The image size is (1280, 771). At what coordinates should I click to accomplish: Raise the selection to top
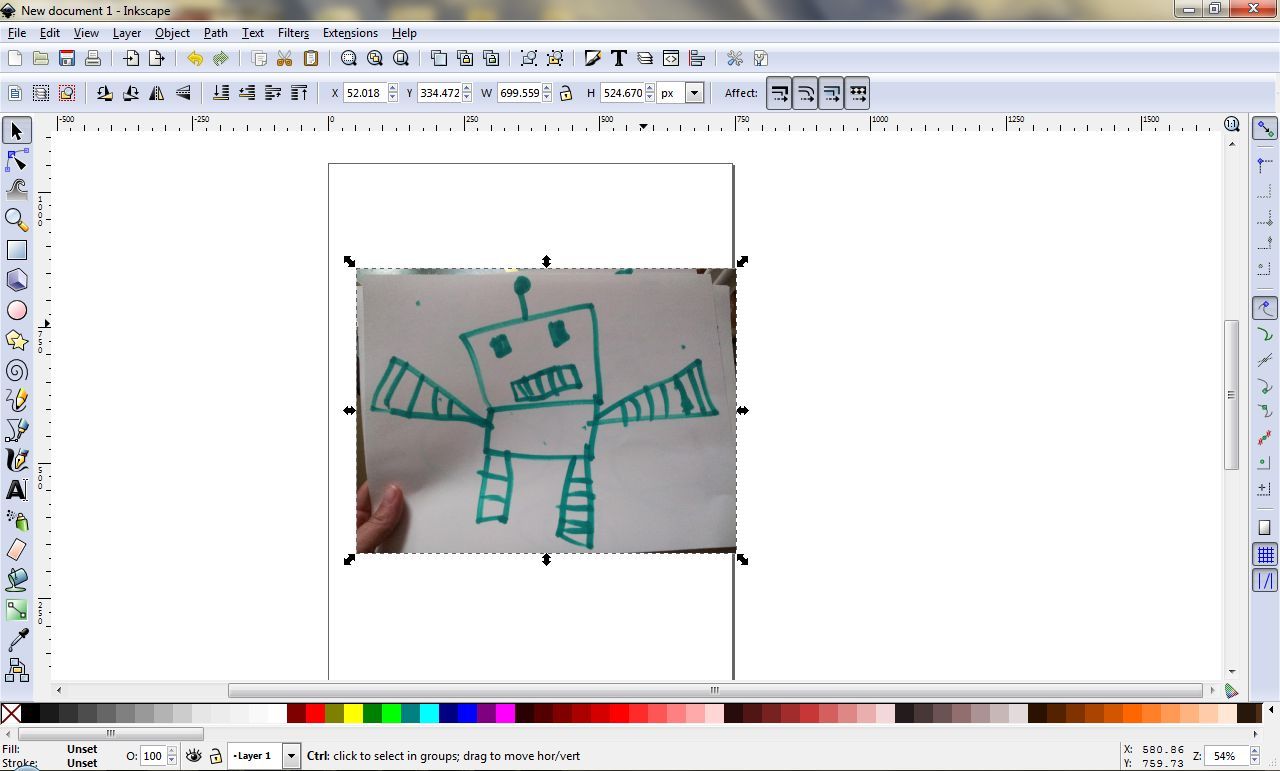pos(299,92)
